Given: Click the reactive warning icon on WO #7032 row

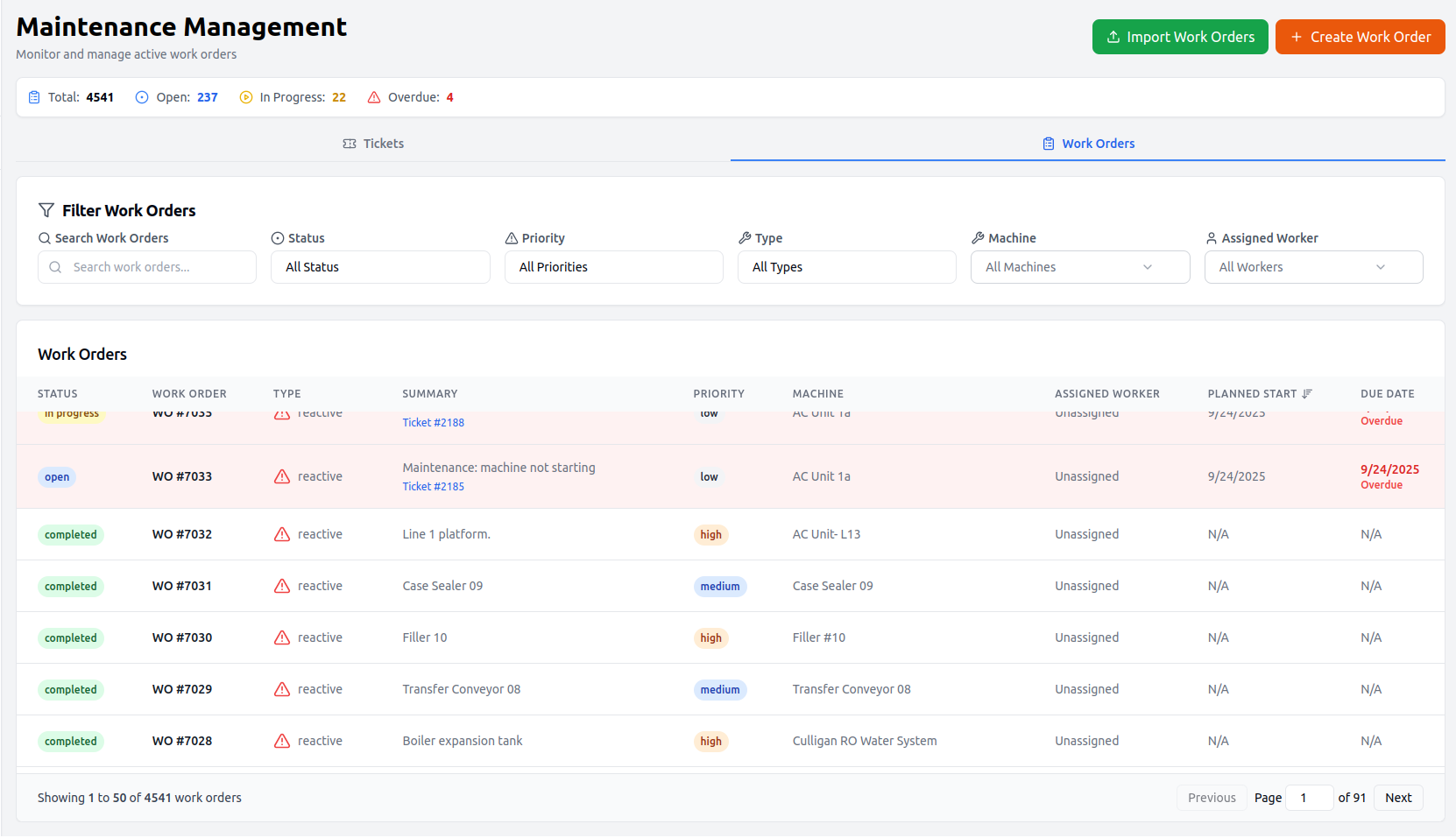Looking at the screenshot, I should 281,534.
